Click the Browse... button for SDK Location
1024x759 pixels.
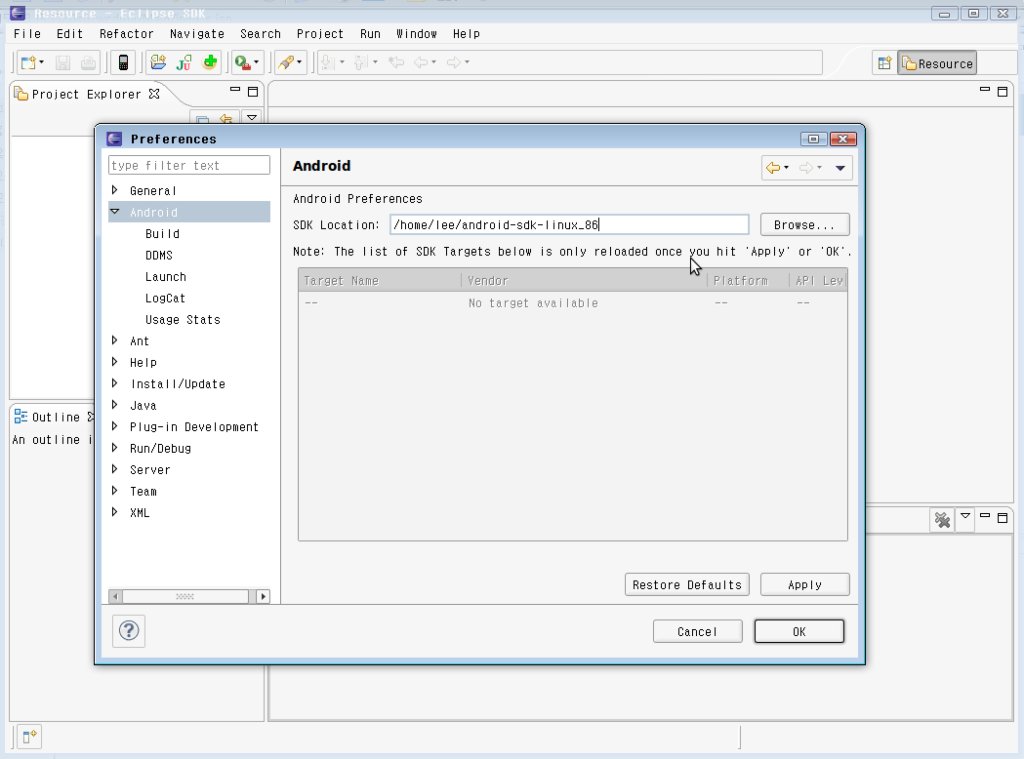click(805, 225)
